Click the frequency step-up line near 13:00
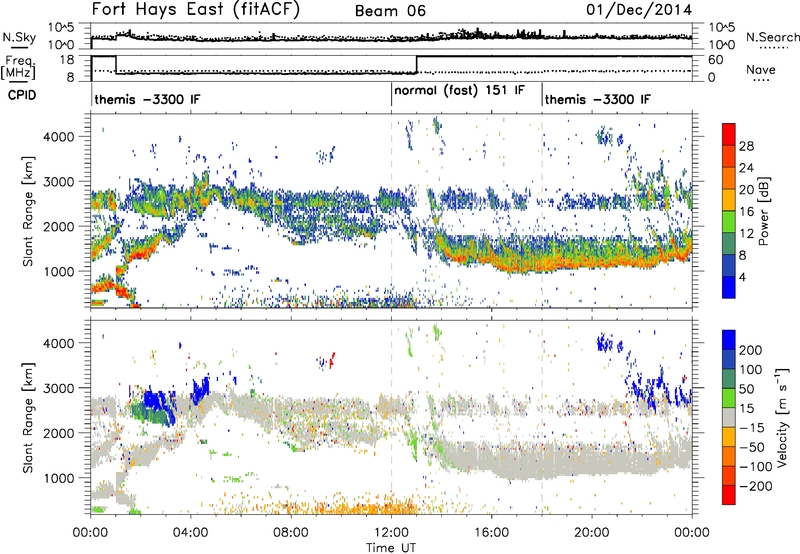800x554 pixels. 417,65
